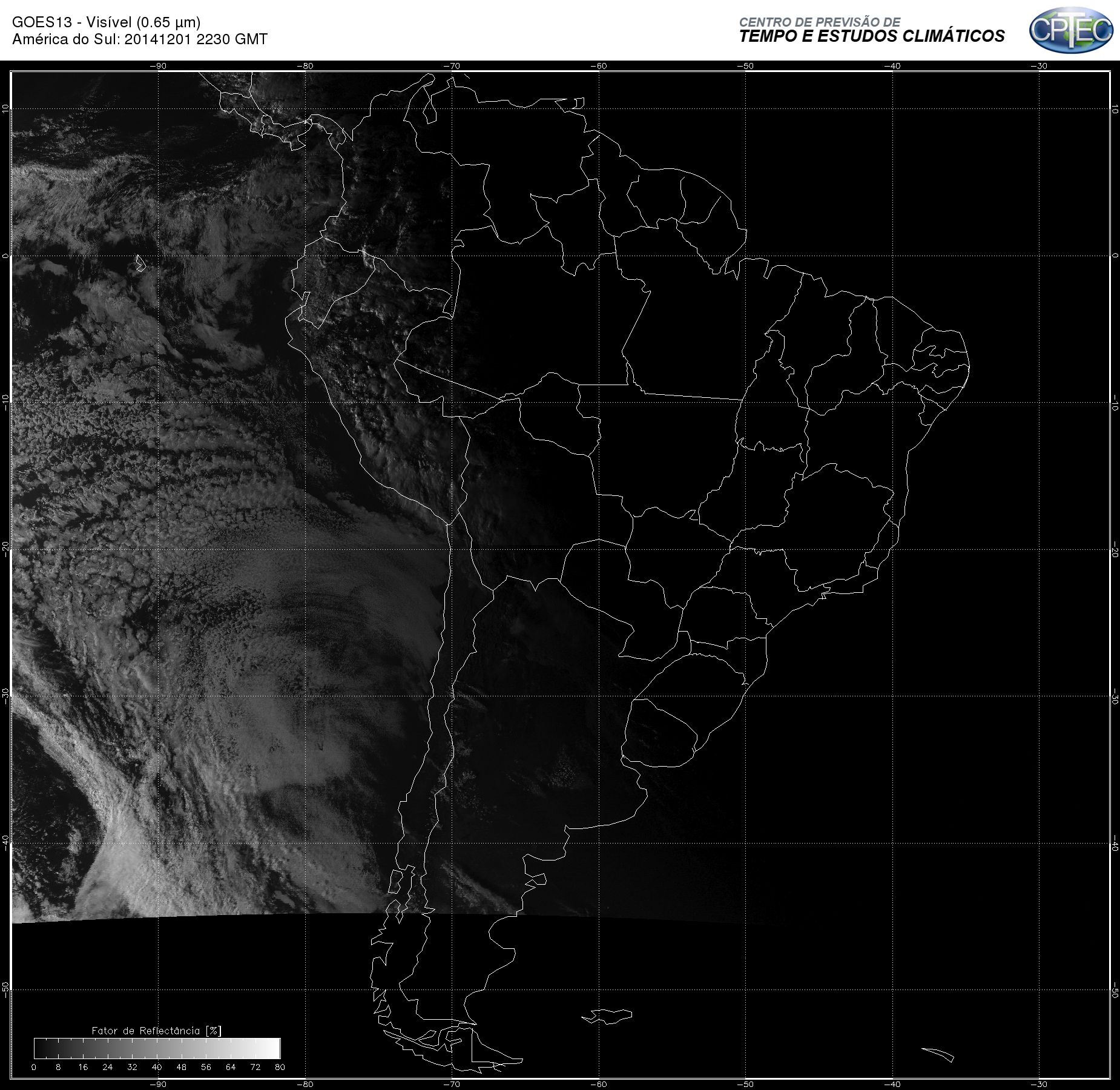Viewport: 1120px width, 1090px height.
Task: Click the 'América do Sul: 20141201 2230 GMT' text
Action: click(140, 39)
